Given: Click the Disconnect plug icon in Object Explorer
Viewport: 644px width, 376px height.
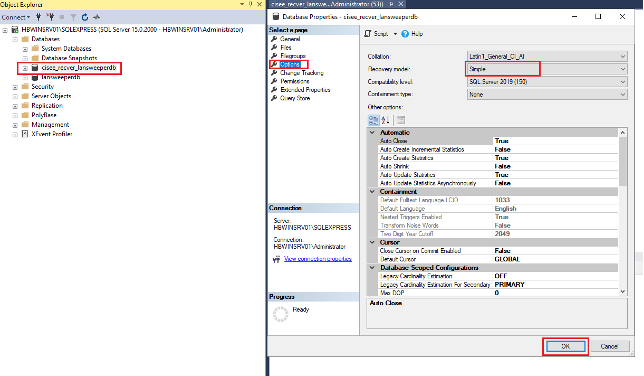Looking at the screenshot, I should (50, 17).
